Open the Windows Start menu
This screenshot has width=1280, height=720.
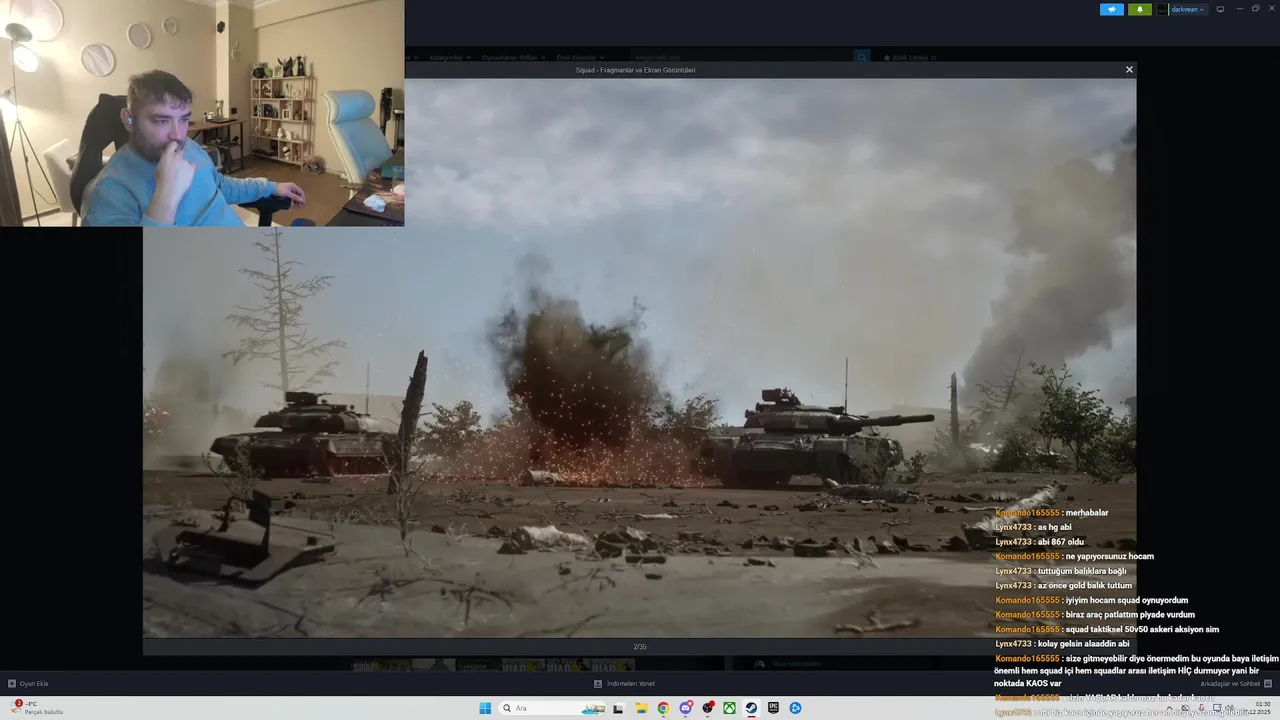(485, 708)
